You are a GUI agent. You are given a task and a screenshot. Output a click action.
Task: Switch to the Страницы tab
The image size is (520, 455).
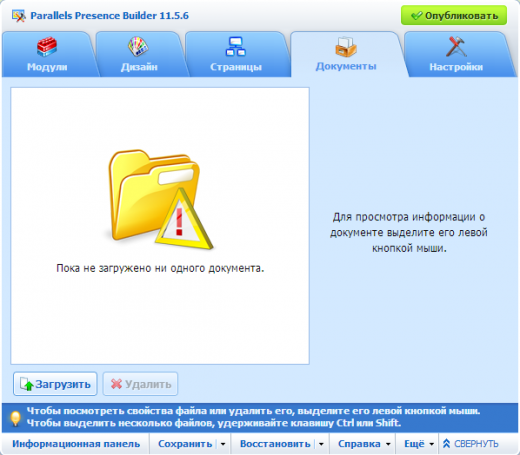click(236, 55)
